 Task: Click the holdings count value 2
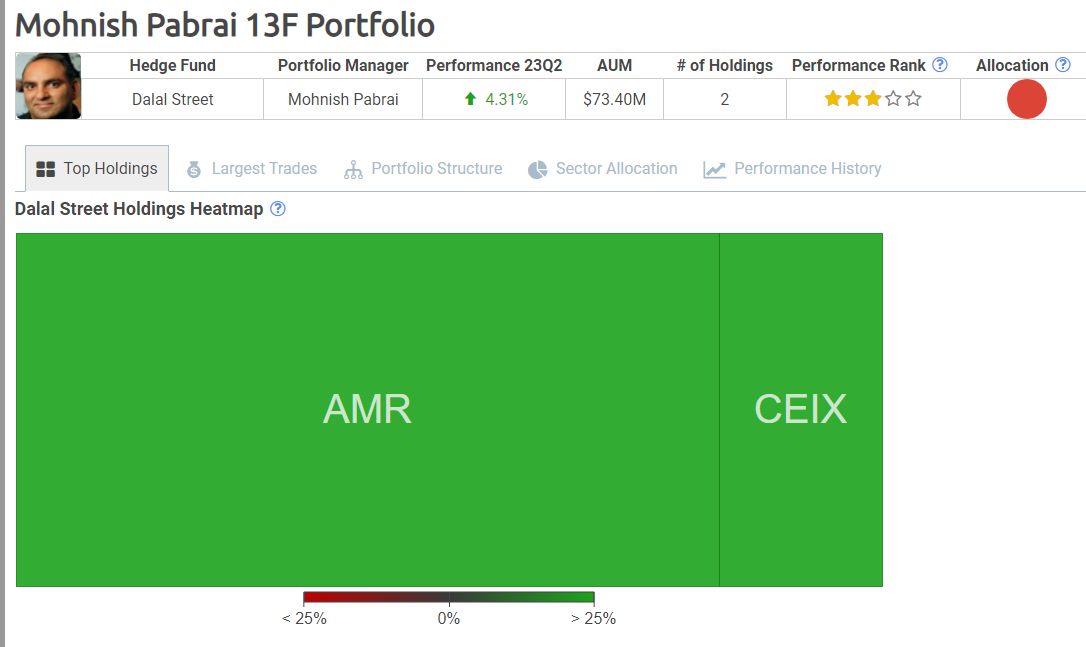[724, 99]
